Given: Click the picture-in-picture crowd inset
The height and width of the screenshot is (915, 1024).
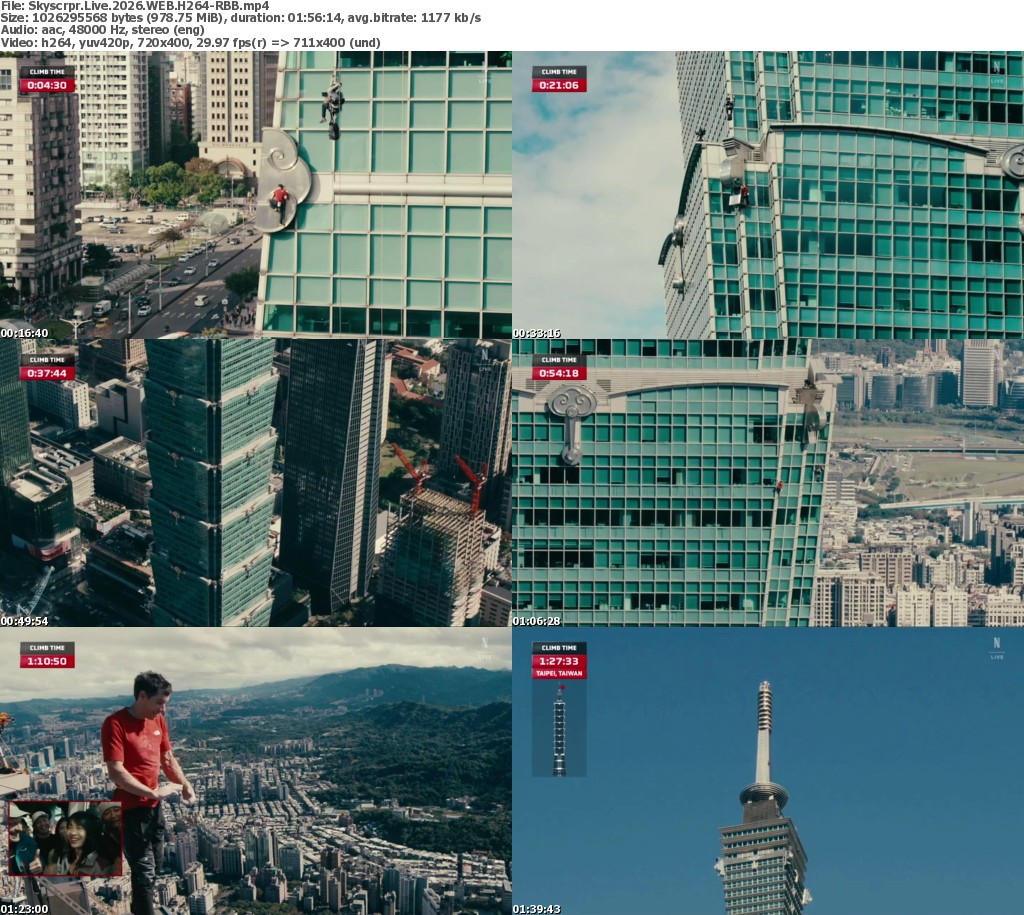Looking at the screenshot, I should point(64,838).
